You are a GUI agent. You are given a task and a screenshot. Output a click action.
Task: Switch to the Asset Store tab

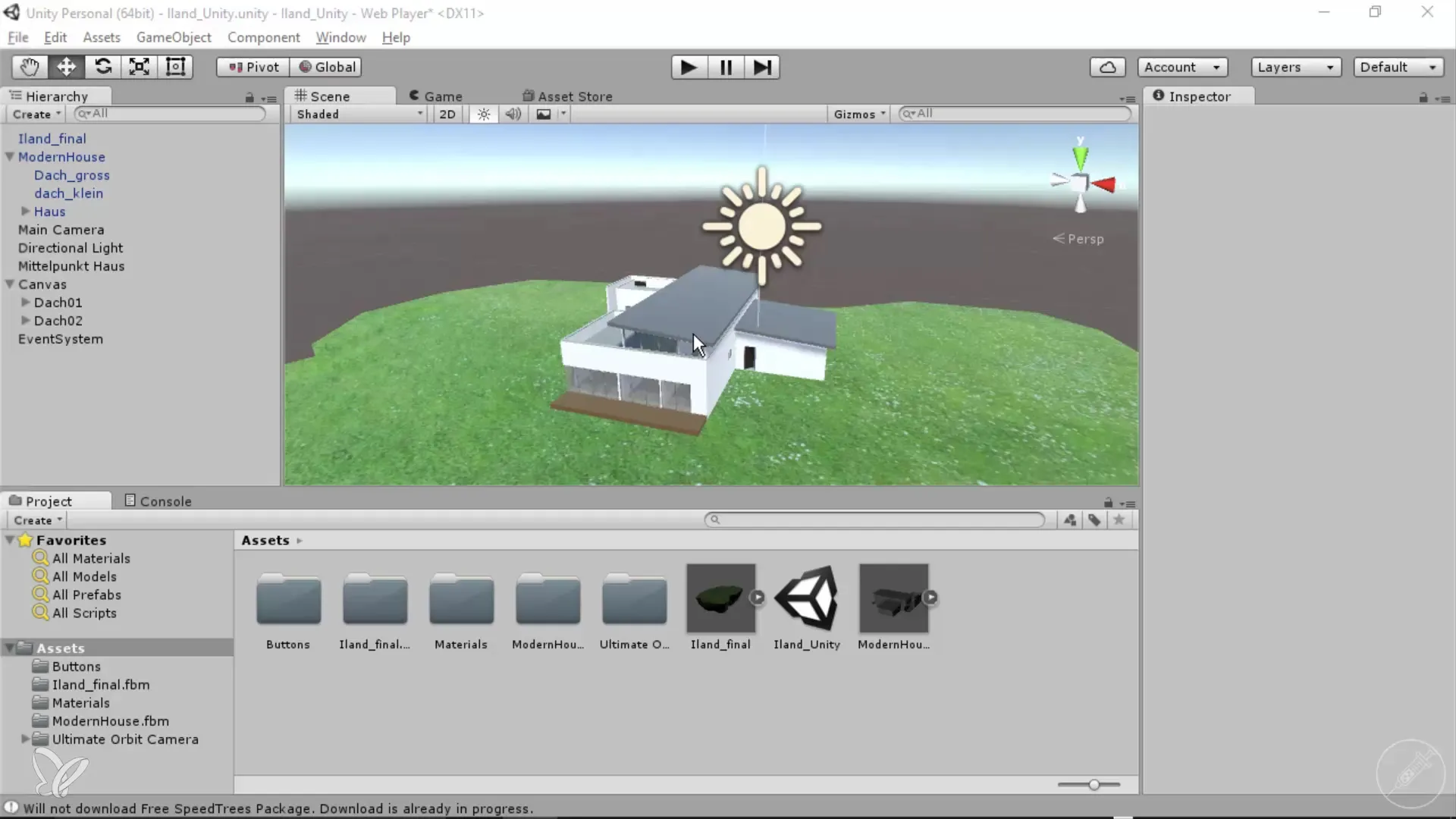pos(567,96)
